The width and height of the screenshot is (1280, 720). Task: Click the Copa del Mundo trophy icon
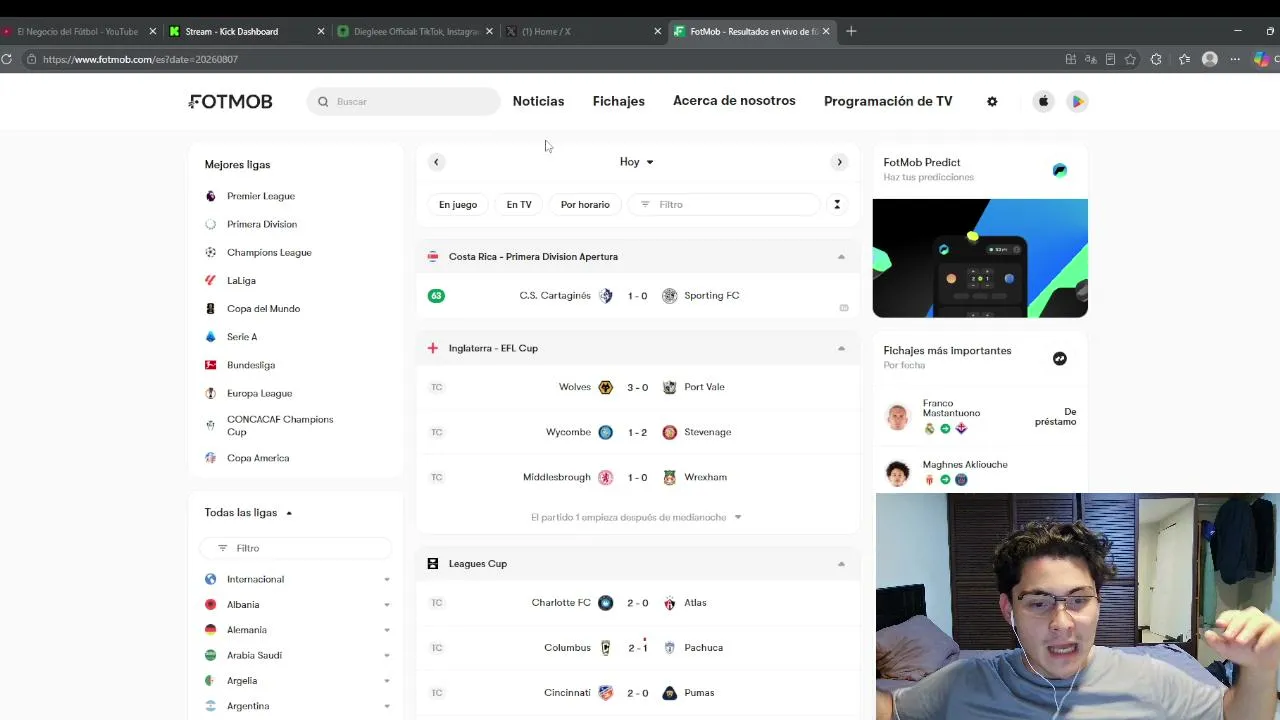210,308
